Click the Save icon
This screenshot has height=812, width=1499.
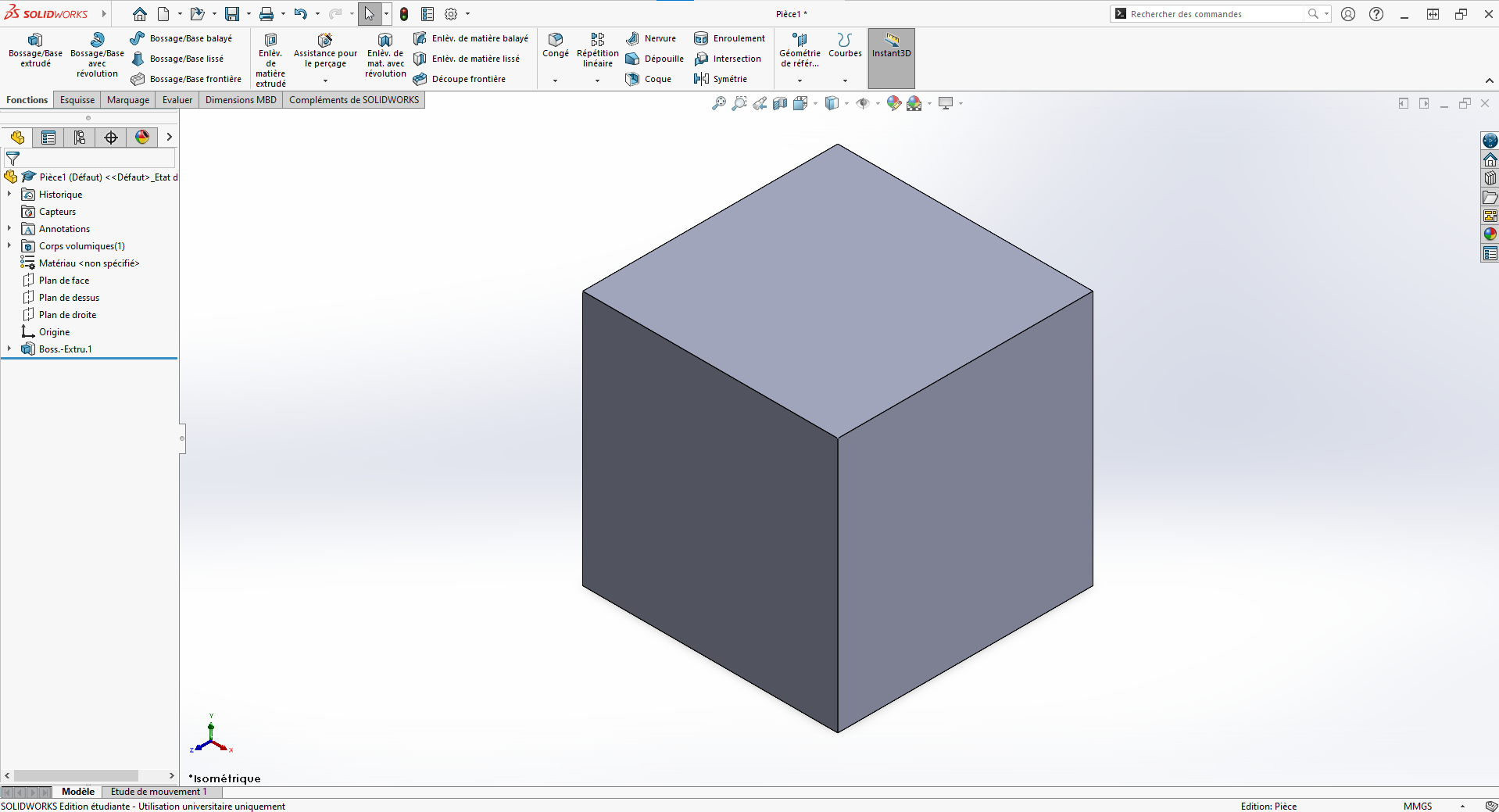(x=232, y=14)
